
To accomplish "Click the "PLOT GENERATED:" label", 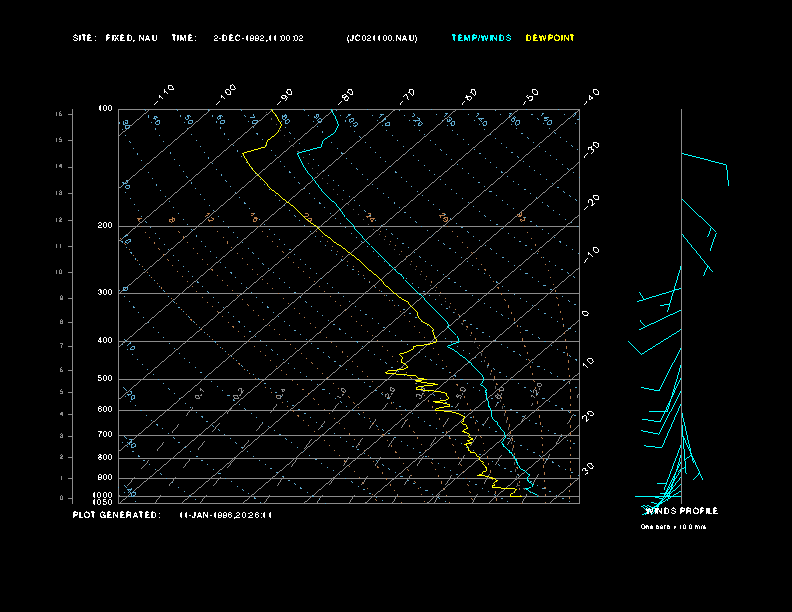I will 117,515.
